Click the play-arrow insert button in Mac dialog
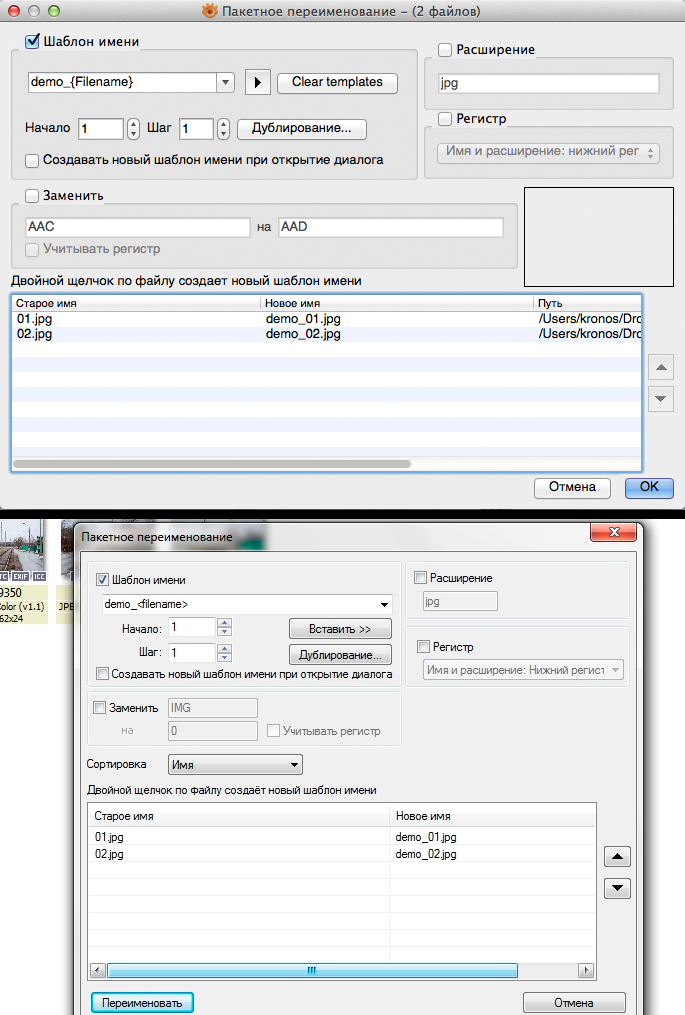 [258, 82]
